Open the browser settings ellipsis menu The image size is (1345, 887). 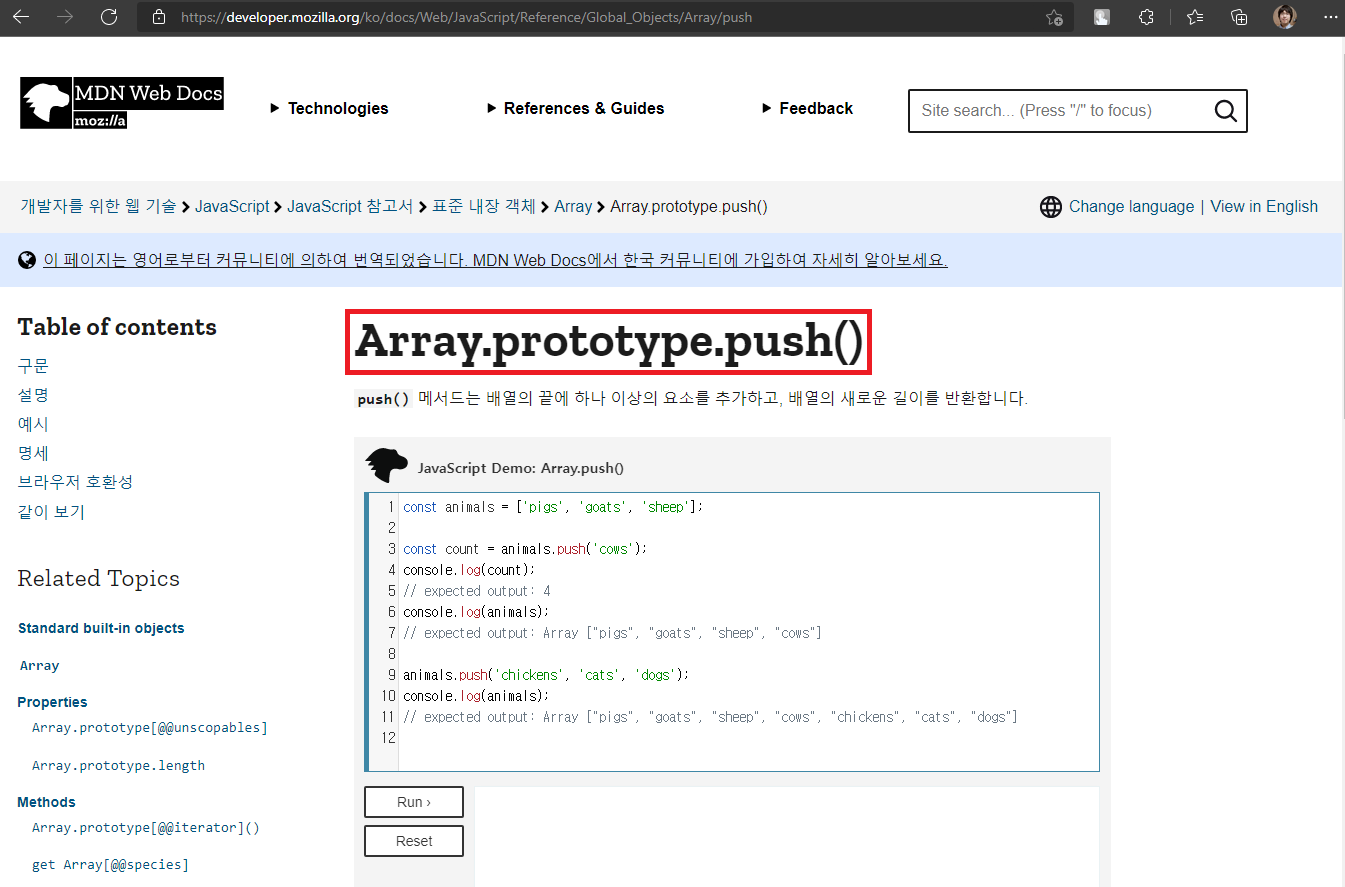pos(1330,17)
